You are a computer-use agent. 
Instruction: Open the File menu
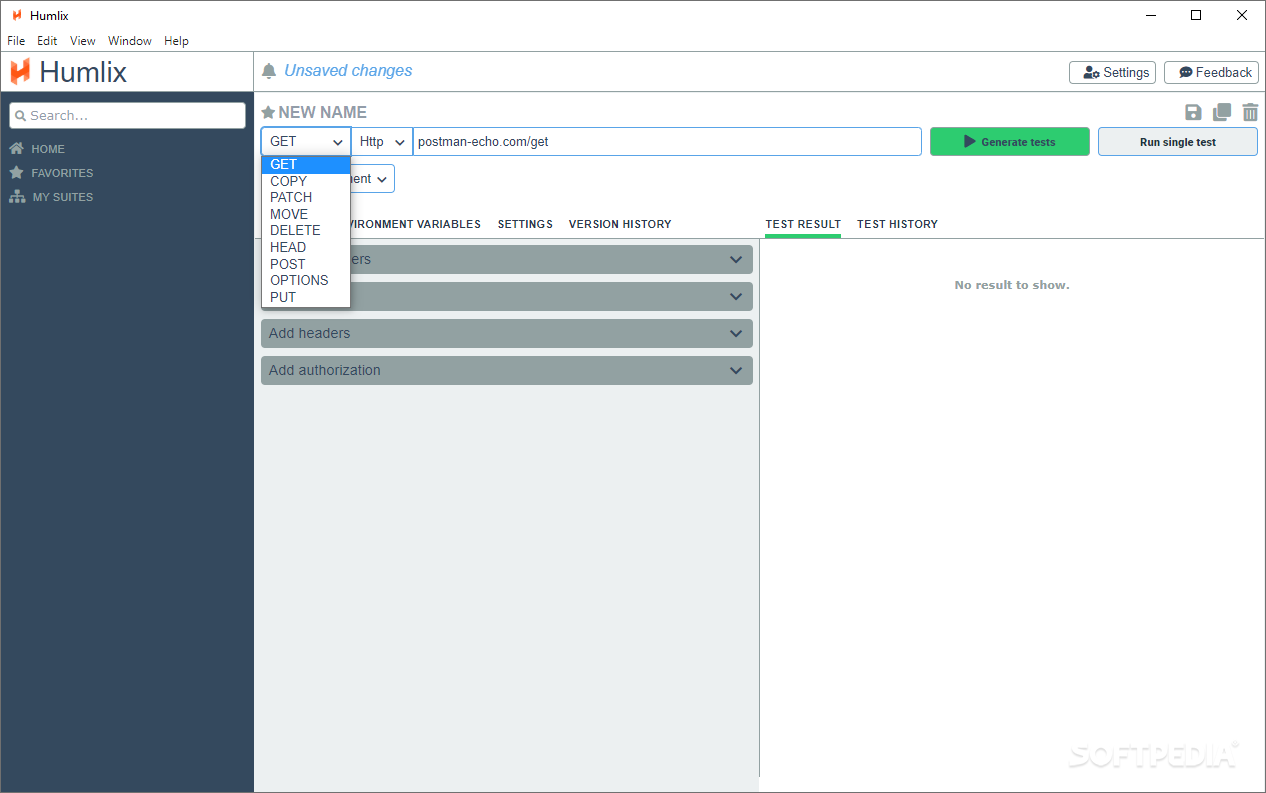coord(17,41)
